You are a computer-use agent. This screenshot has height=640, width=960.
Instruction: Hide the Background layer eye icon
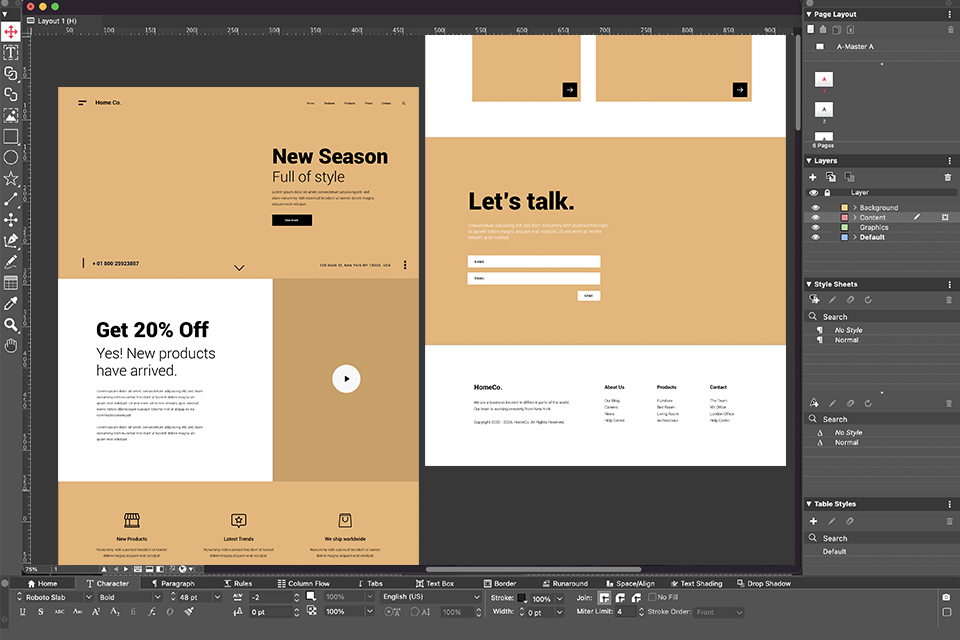[816, 208]
